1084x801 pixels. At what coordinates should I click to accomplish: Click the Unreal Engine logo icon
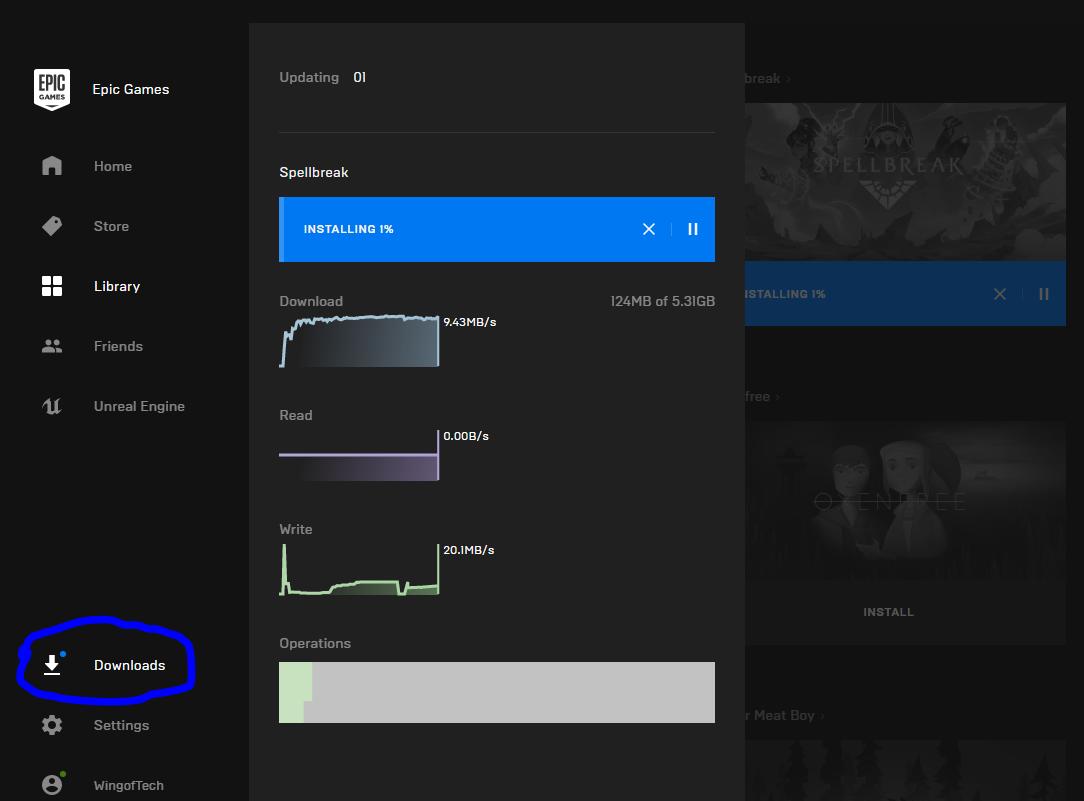pyautogui.click(x=52, y=406)
